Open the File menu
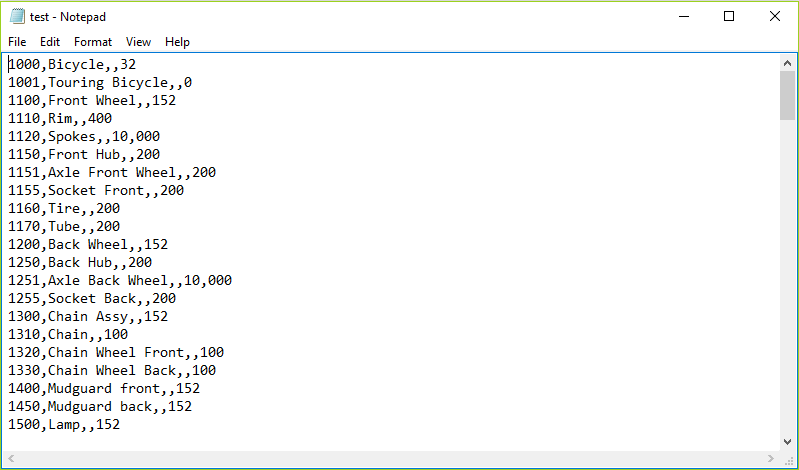 (x=17, y=42)
